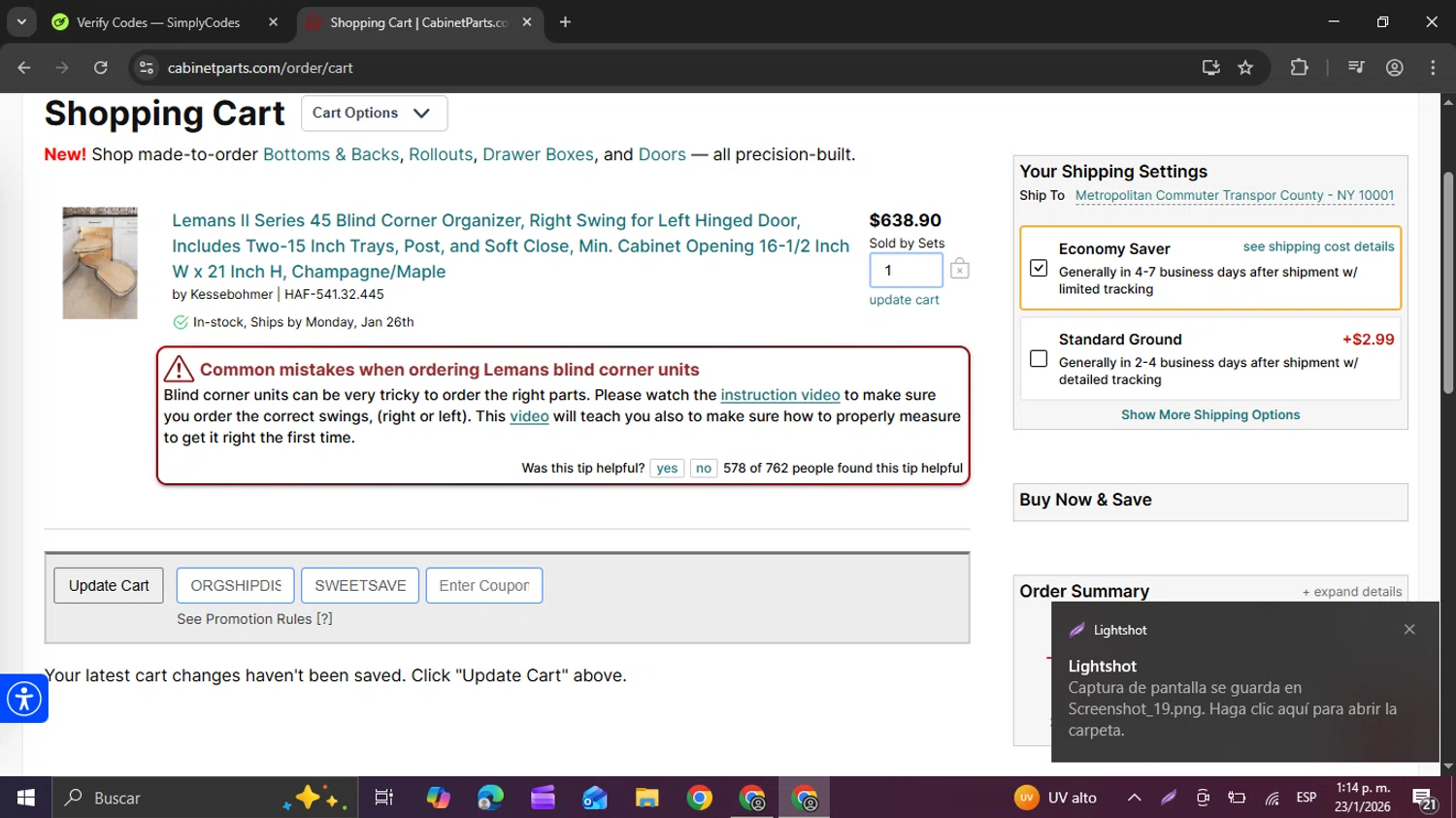Click the quantity input field
Viewport: 1456px width, 818px height.
coord(906,271)
